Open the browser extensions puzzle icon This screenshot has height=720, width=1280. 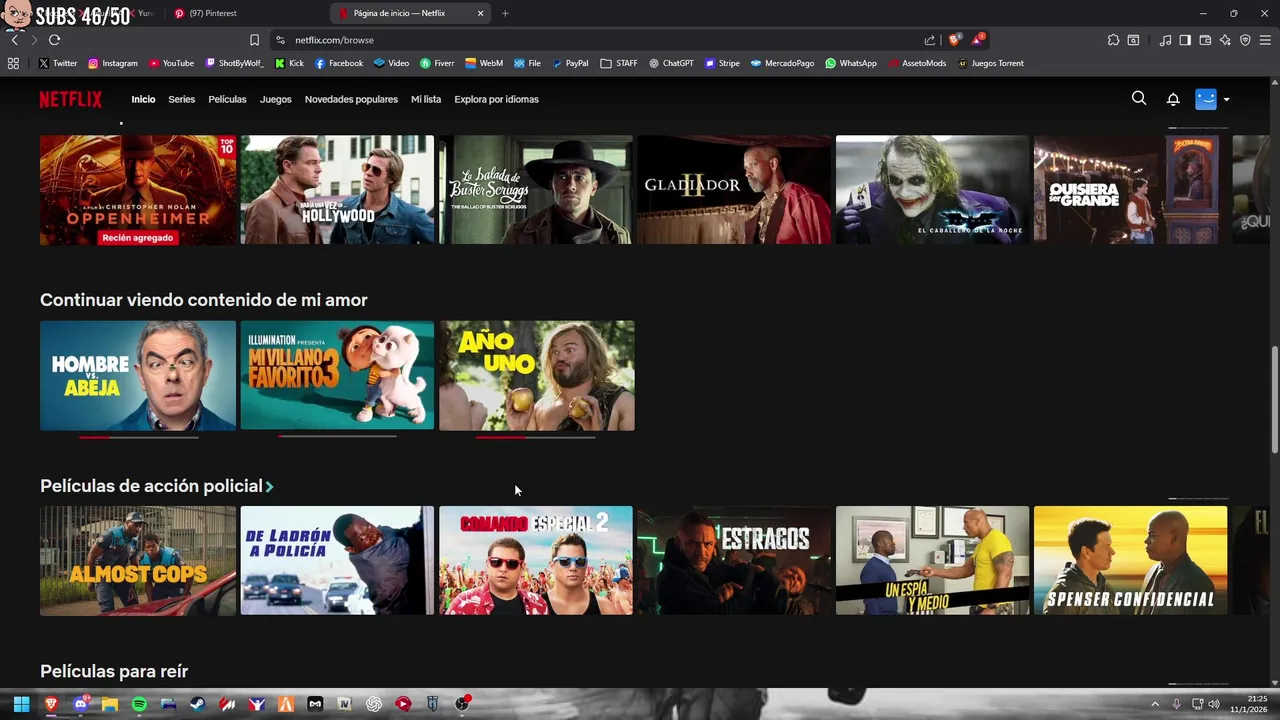point(1113,40)
